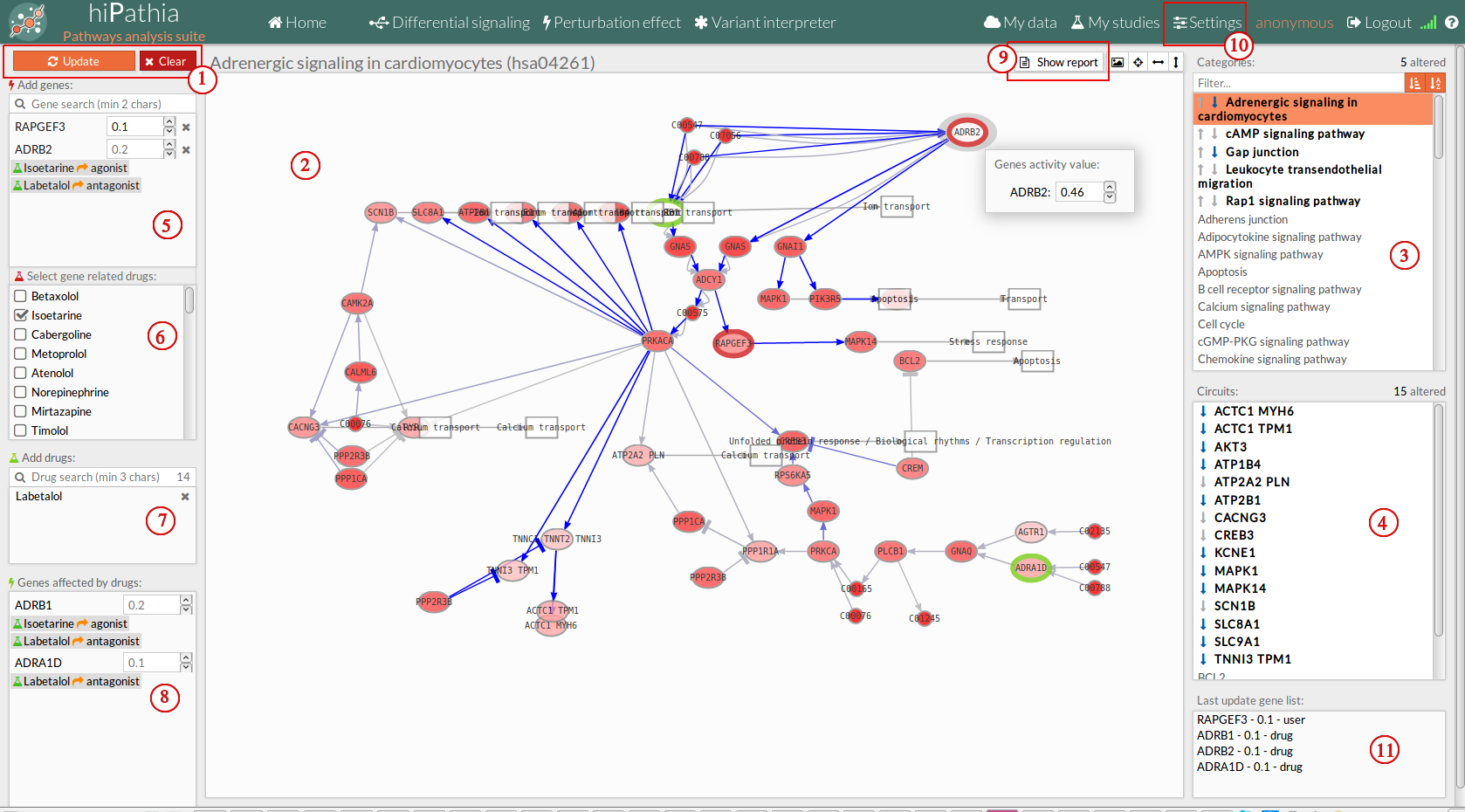The height and width of the screenshot is (812, 1465).
Task: Uncheck the Isoetarine drug checkbox
Action: pos(21,315)
